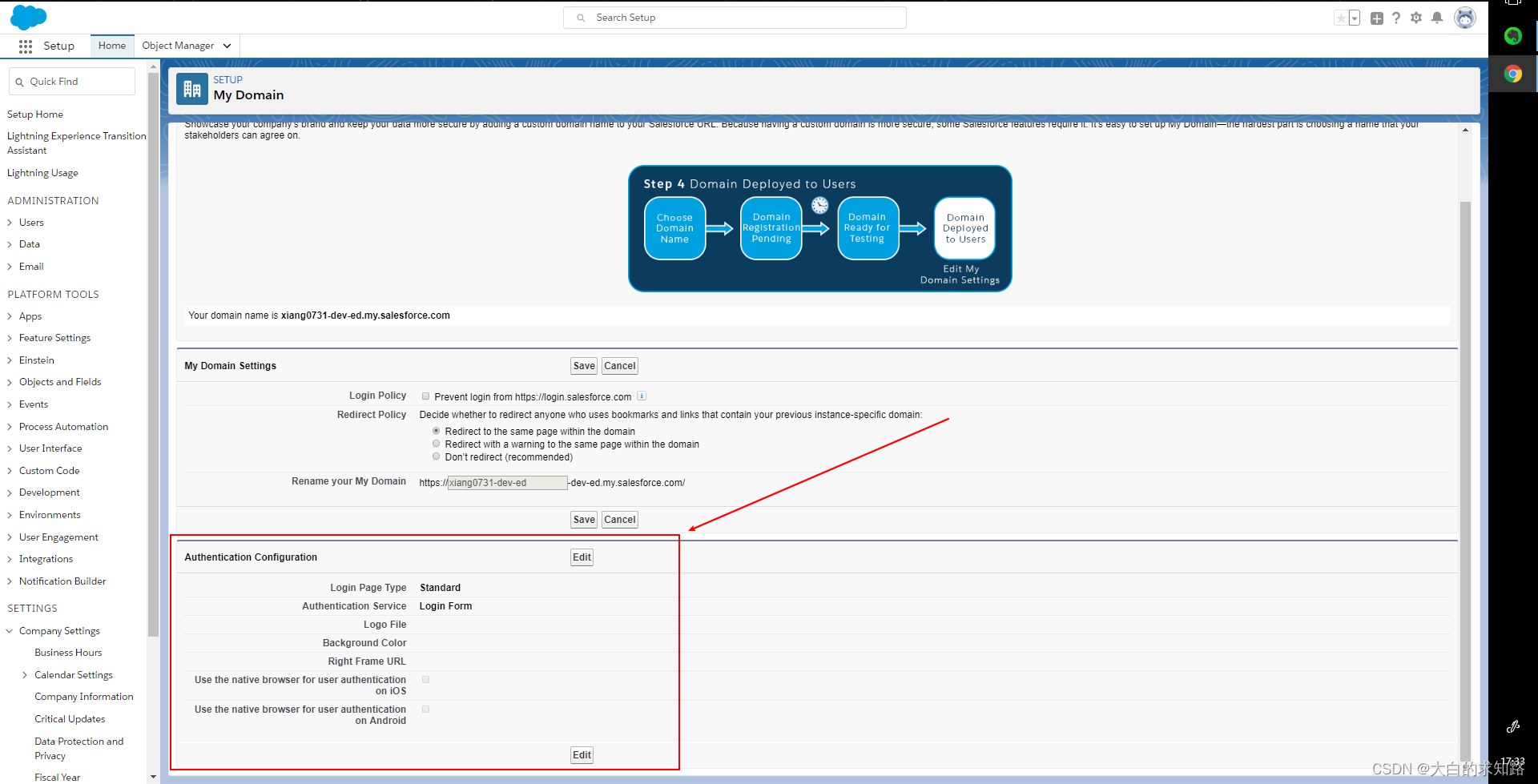Open the App Launcher waffle icon
The height and width of the screenshot is (784, 1538).
(x=24, y=46)
